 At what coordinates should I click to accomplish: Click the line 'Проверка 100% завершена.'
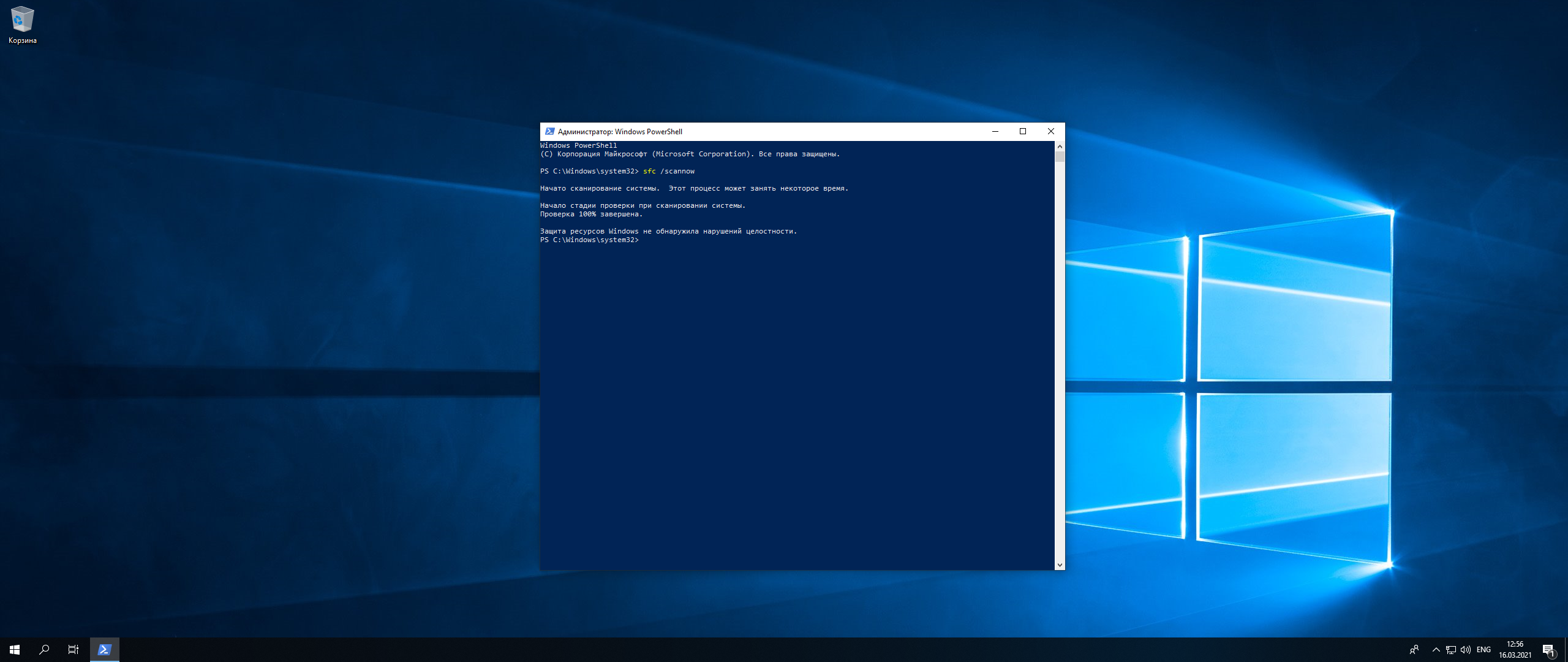[591, 214]
